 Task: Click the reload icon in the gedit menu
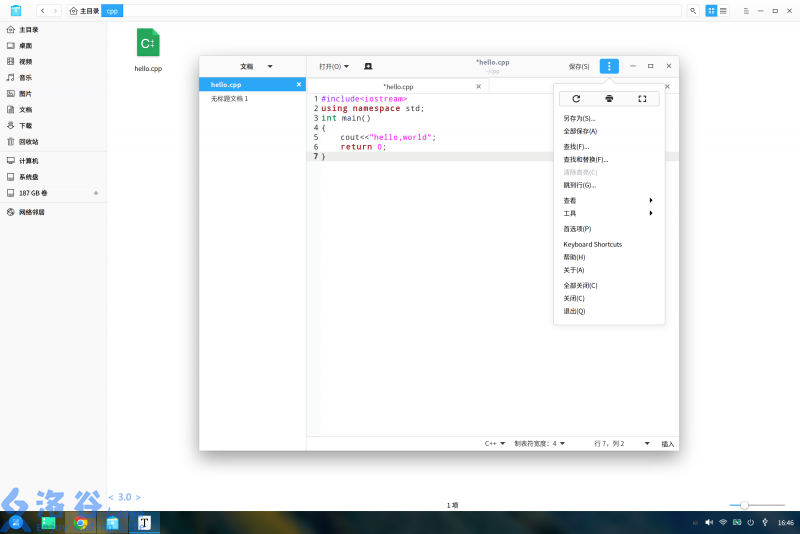(576, 99)
